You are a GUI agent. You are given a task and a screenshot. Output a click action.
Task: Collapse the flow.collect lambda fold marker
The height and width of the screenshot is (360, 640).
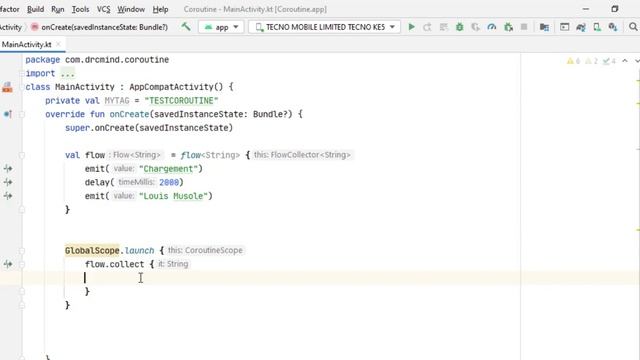pyautogui.click(x=22, y=264)
